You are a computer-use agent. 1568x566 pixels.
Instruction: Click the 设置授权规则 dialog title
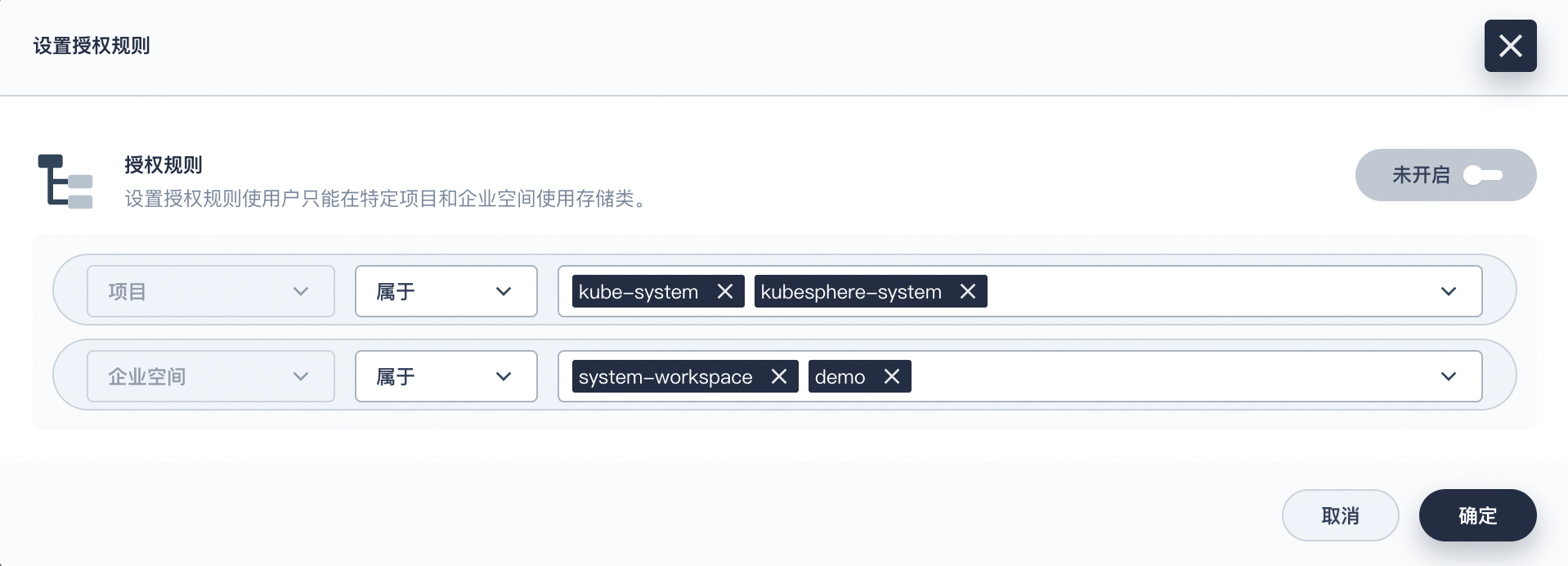(92, 46)
